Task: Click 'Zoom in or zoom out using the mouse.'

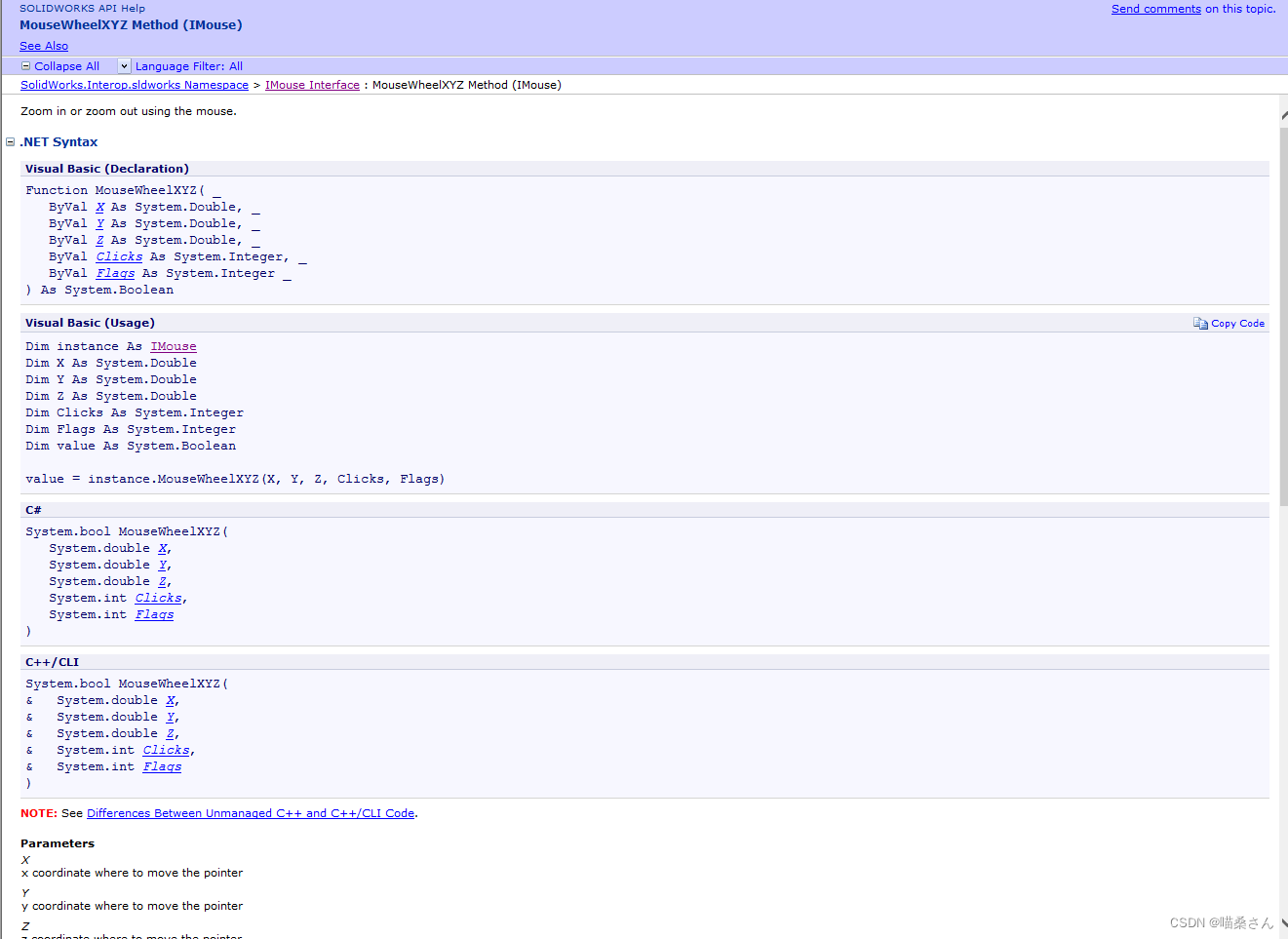Action: pyautogui.click(x=129, y=111)
